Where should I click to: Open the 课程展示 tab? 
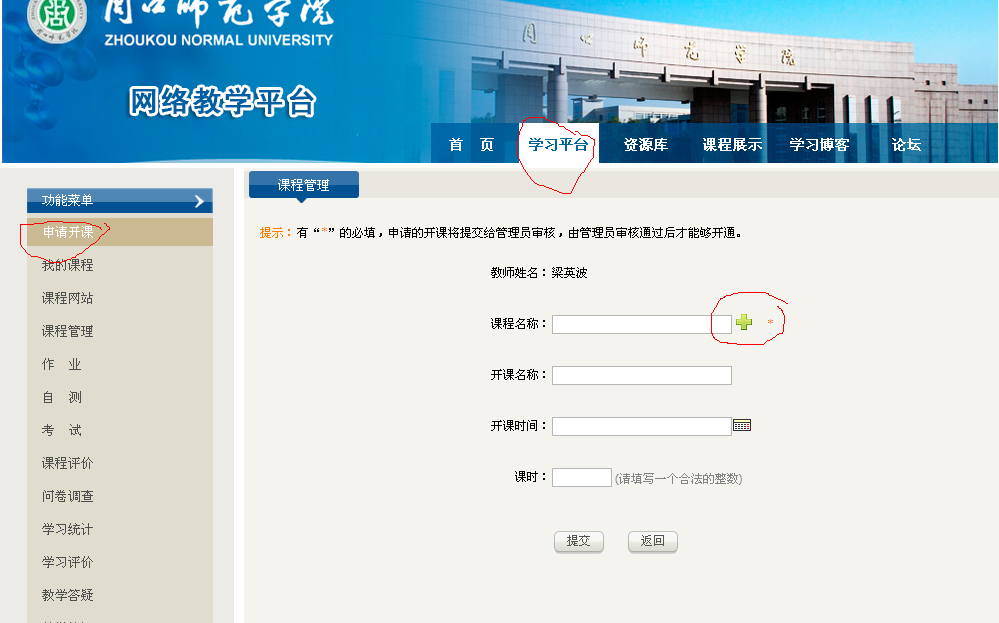coord(732,145)
